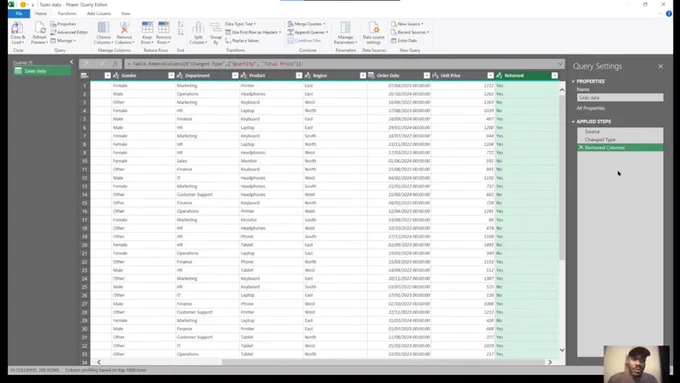The height and width of the screenshot is (383, 680).
Task: Click the Split Column icon
Action: [x=198, y=28]
